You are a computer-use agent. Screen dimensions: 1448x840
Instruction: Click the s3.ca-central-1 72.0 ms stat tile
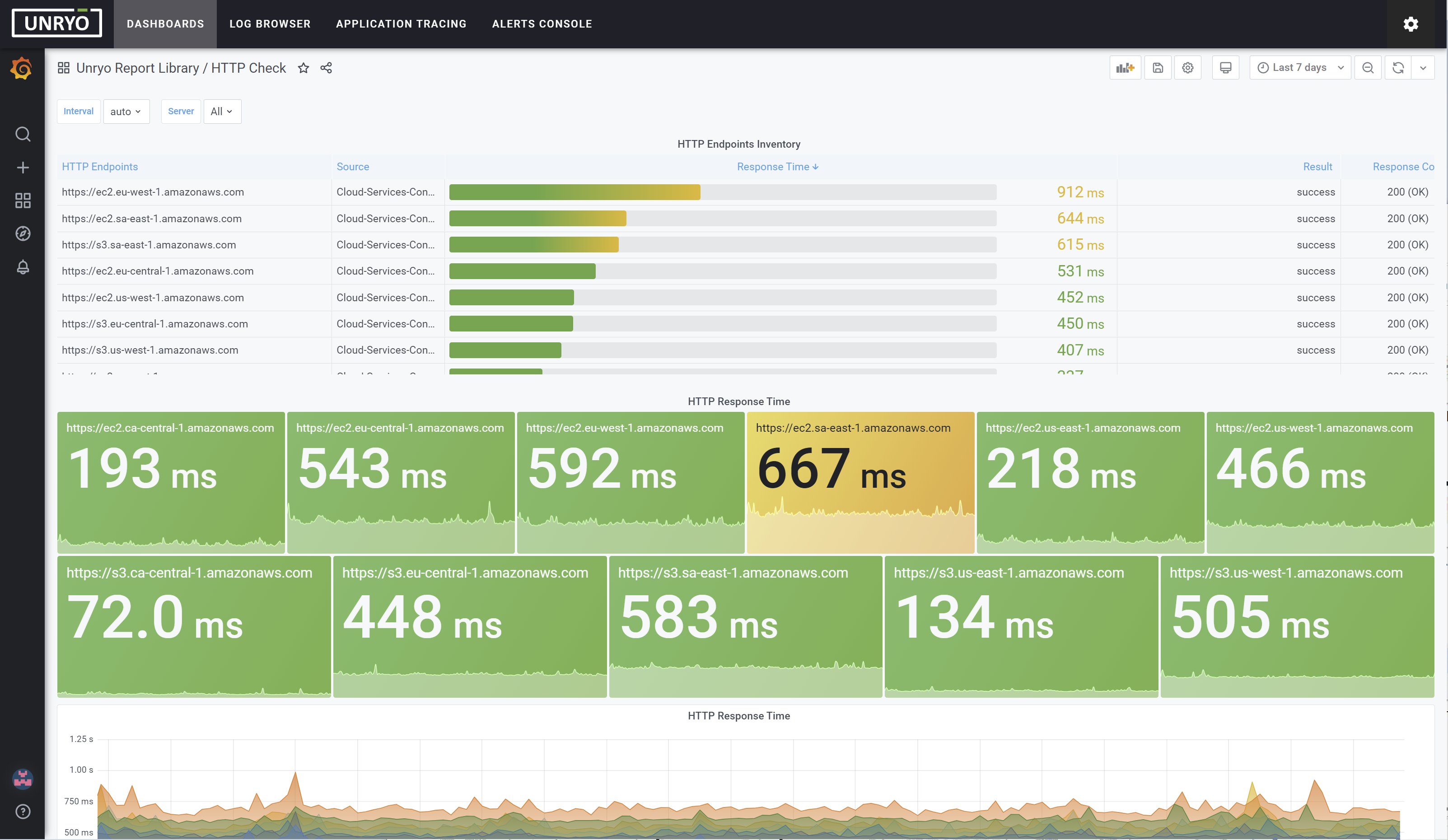(194, 627)
